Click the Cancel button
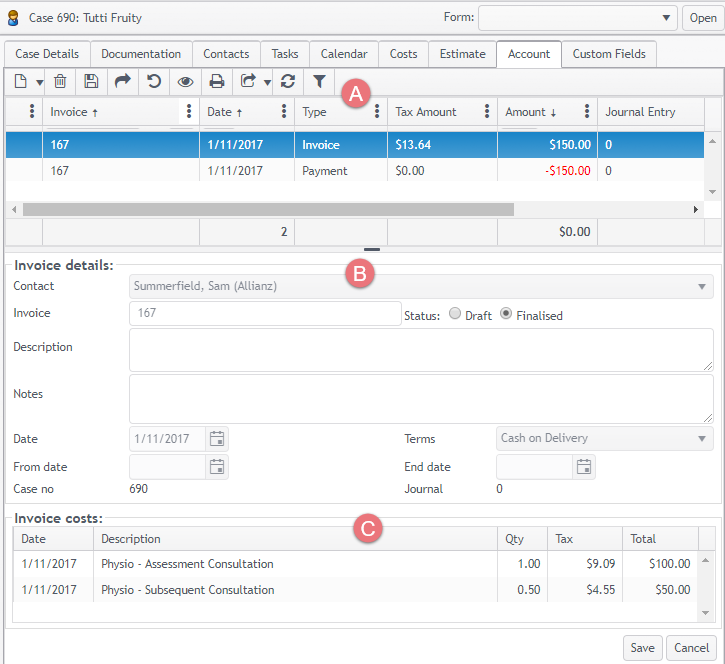725x664 pixels. coord(691,647)
